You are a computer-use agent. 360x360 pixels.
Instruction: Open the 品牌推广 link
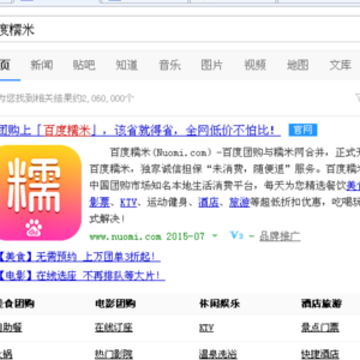280,236
